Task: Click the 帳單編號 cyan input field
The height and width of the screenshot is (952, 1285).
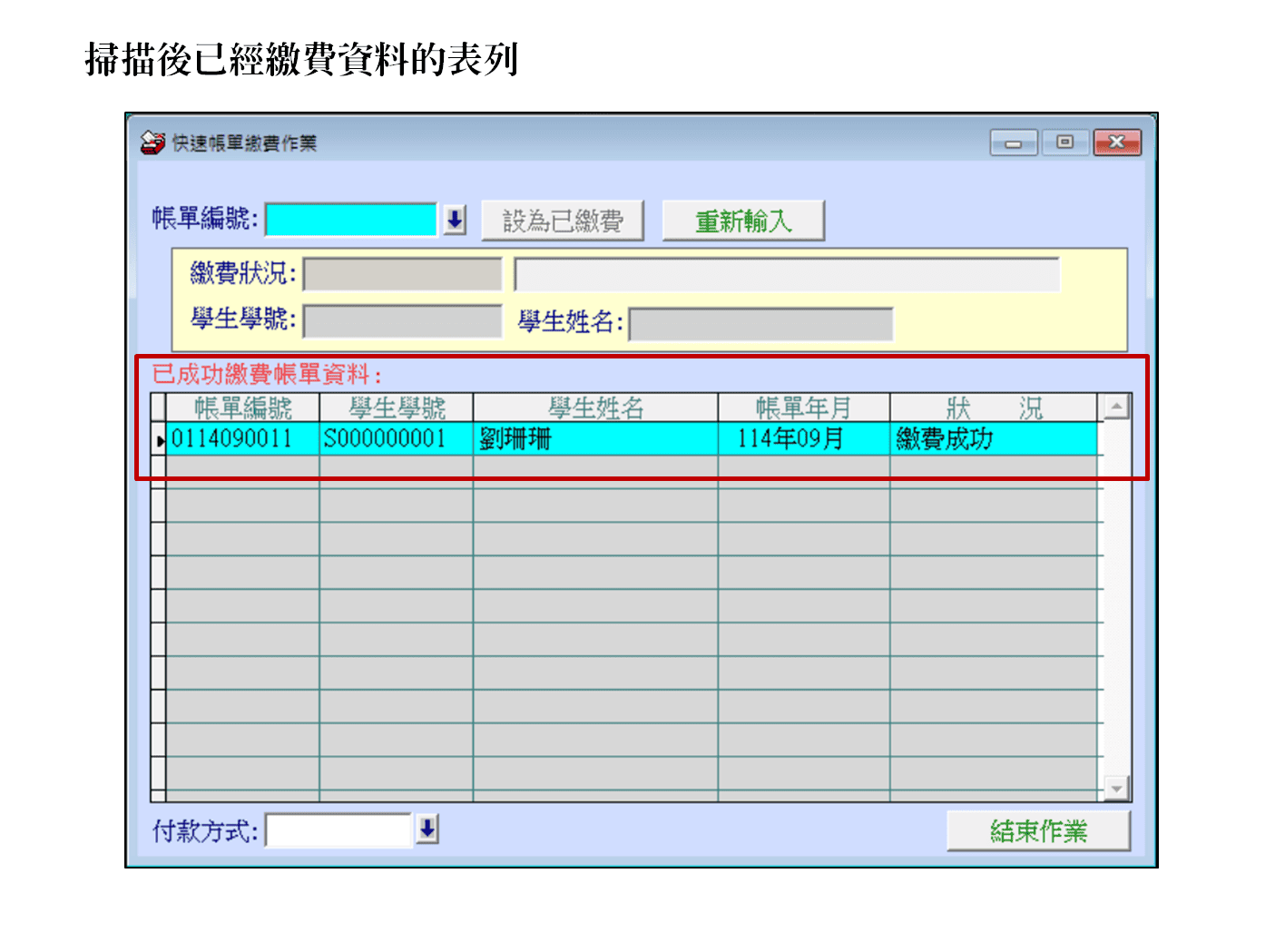Action: (x=351, y=220)
